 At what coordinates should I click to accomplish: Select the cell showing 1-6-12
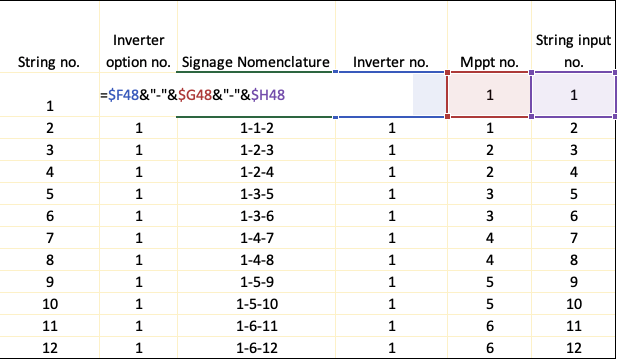click(x=257, y=348)
